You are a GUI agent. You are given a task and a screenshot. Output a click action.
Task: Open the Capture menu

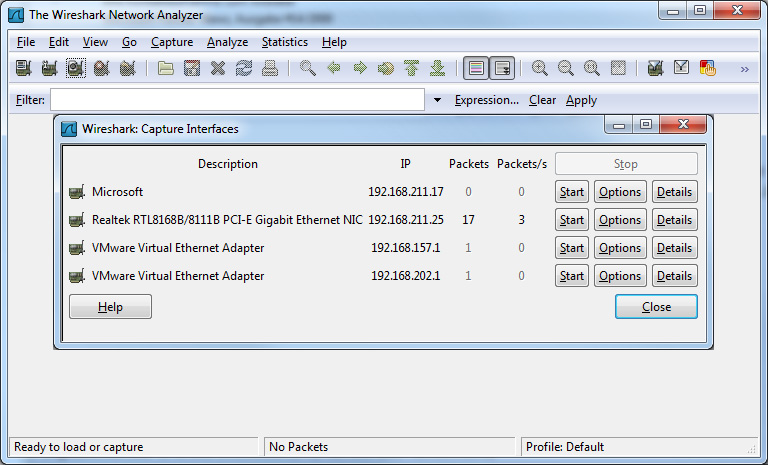pos(172,42)
